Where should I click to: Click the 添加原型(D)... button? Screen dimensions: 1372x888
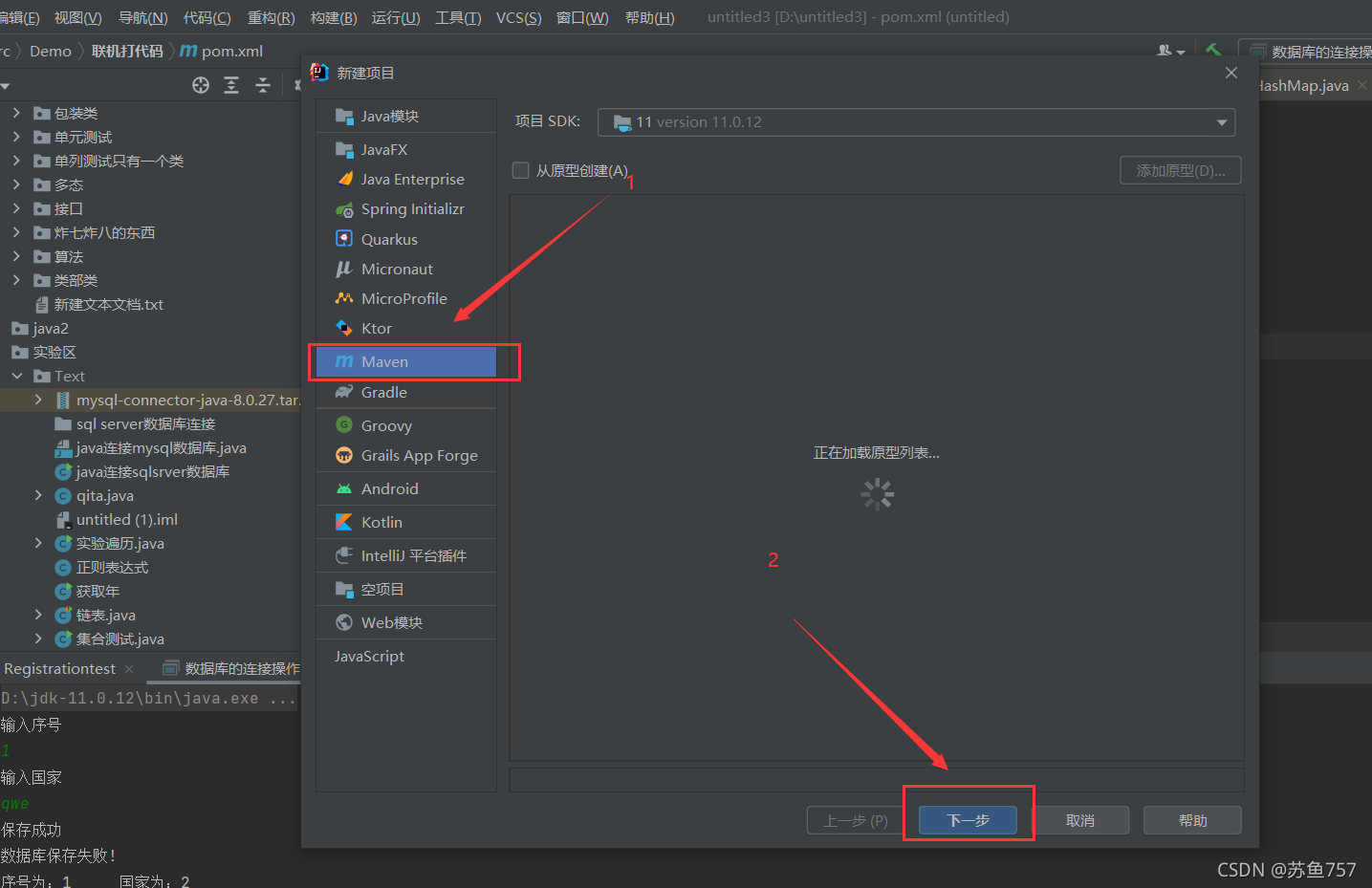pos(1181,170)
